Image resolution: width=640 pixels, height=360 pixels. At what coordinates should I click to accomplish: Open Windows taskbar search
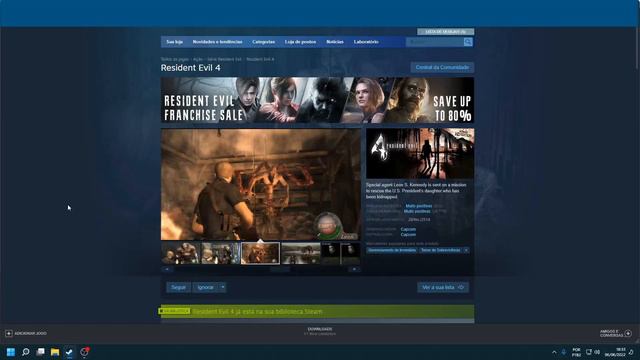tap(26, 352)
